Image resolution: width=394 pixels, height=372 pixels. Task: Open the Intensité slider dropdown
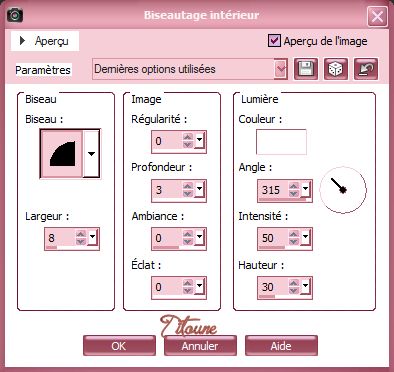(x=305, y=237)
